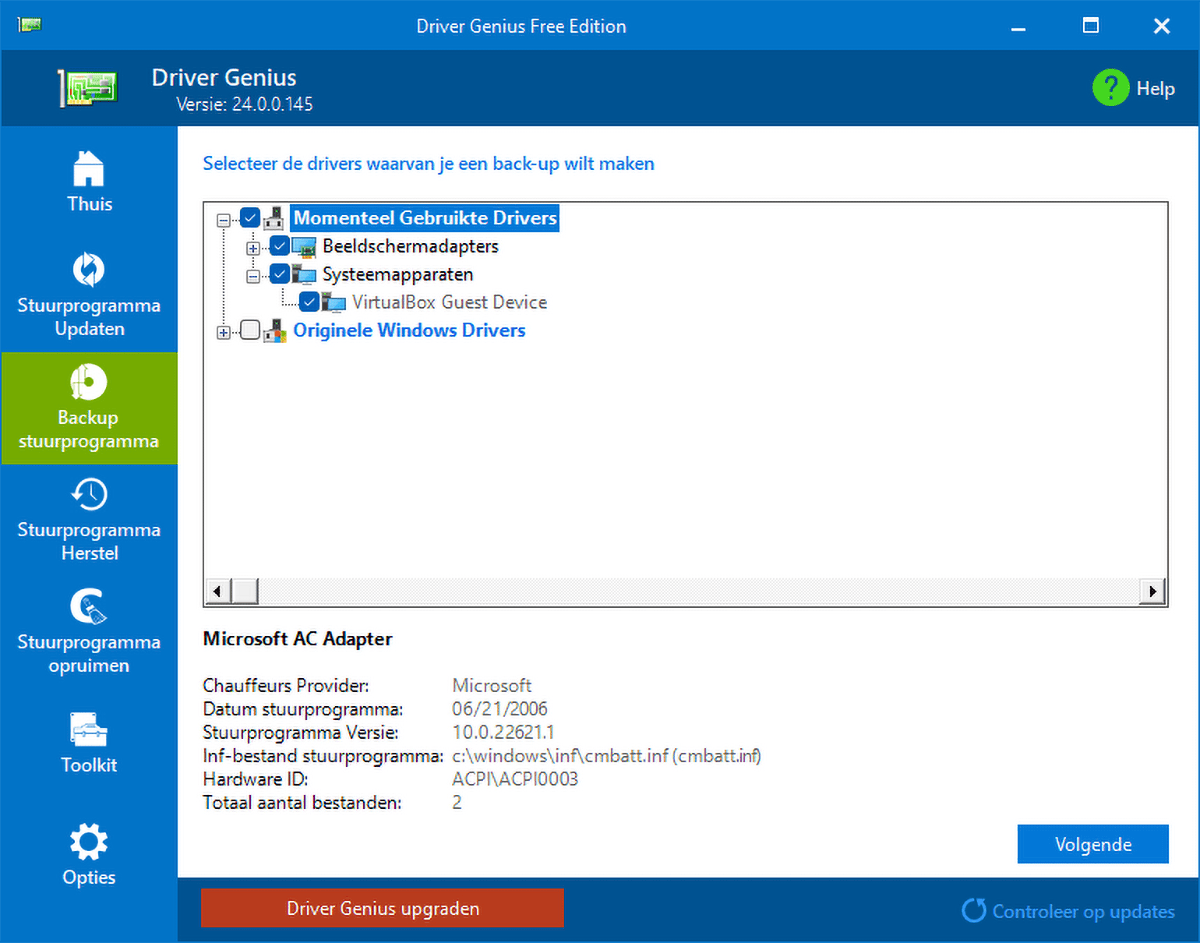This screenshot has width=1200, height=943.
Task: Open the Opties gear icon
Action: tap(89, 842)
